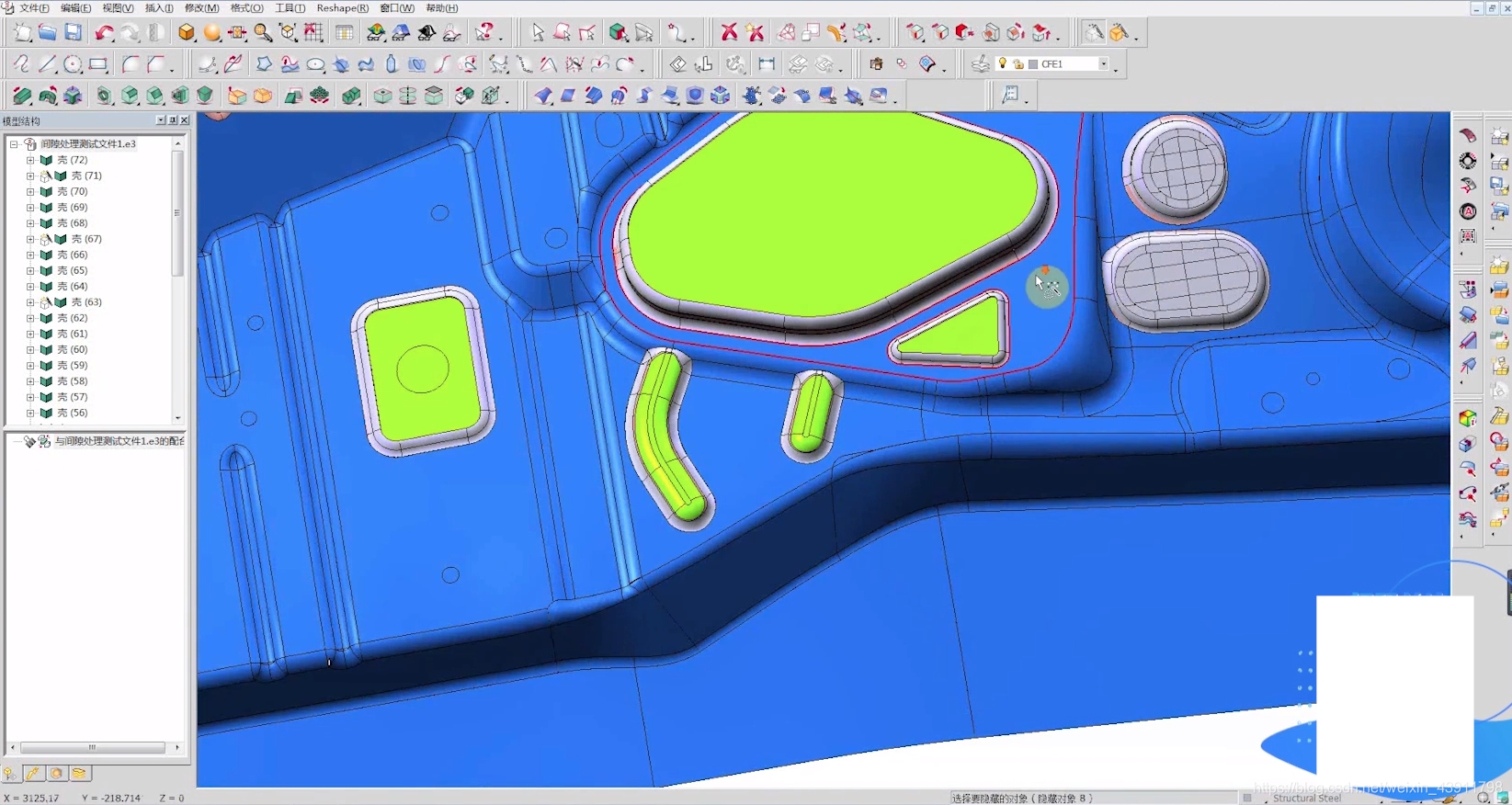The width and height of the screenshot is (1512, 805).
Task: Expand the 壳 (64) tree node
Action: (x=30, y=287)
